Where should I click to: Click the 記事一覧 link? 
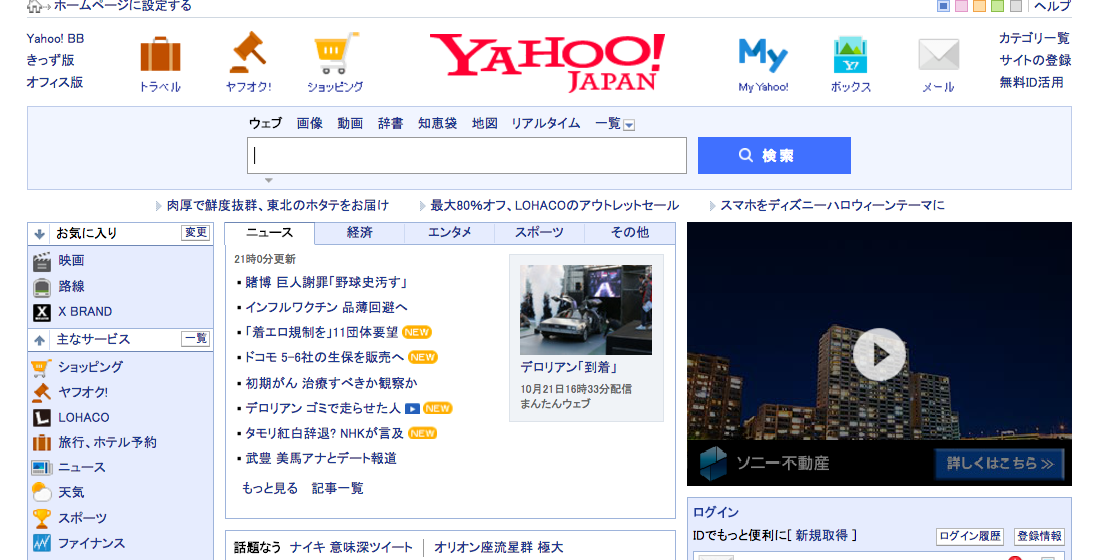point(338,489)
